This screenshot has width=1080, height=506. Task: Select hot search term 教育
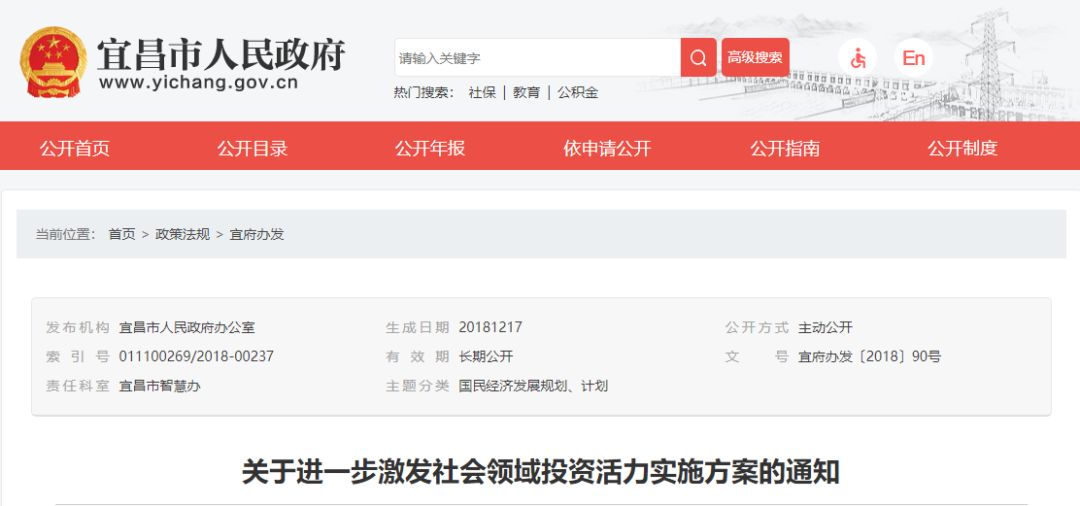point(526,92)
